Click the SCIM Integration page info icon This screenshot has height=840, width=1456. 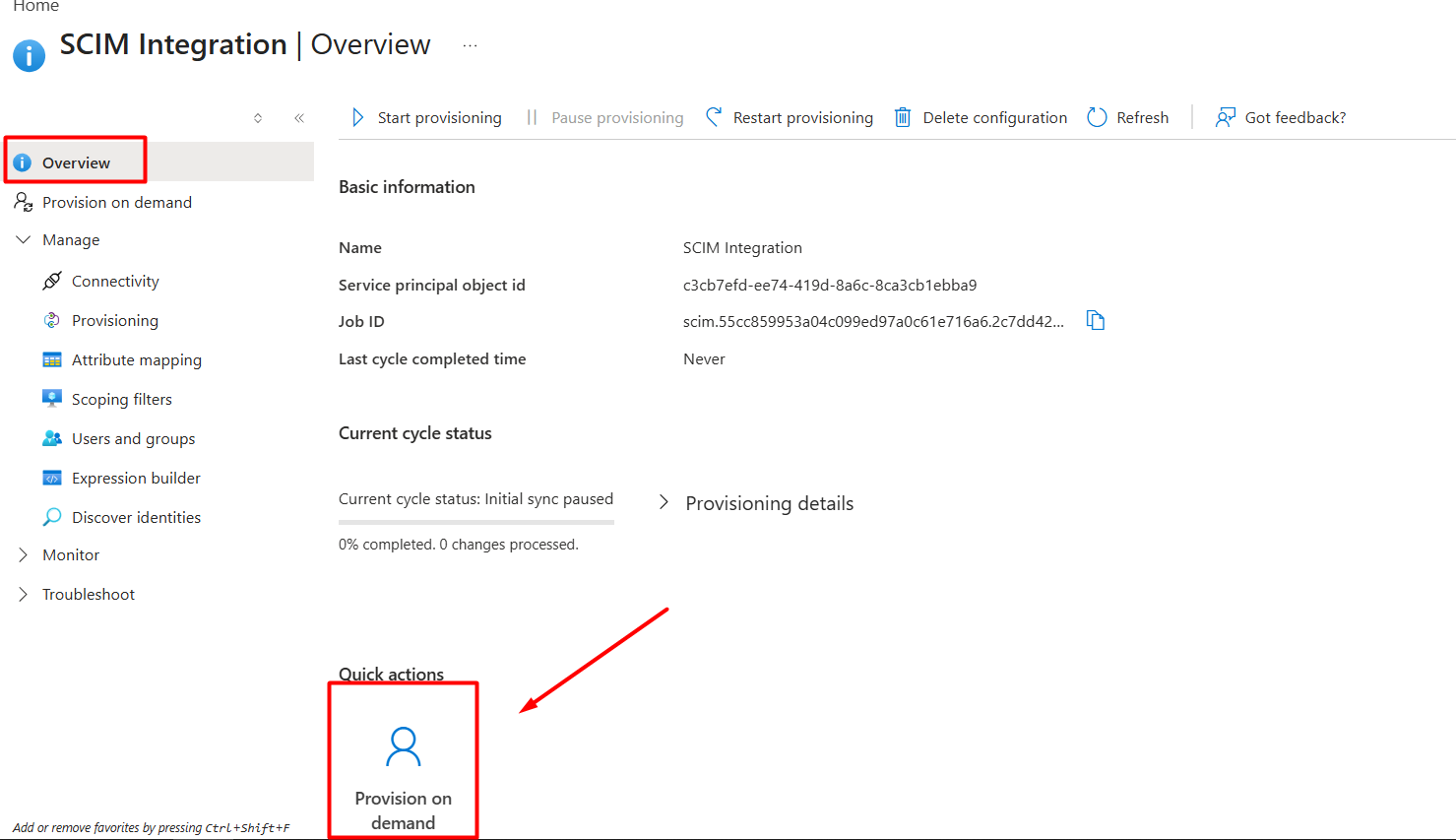click(x=29, y=56)
